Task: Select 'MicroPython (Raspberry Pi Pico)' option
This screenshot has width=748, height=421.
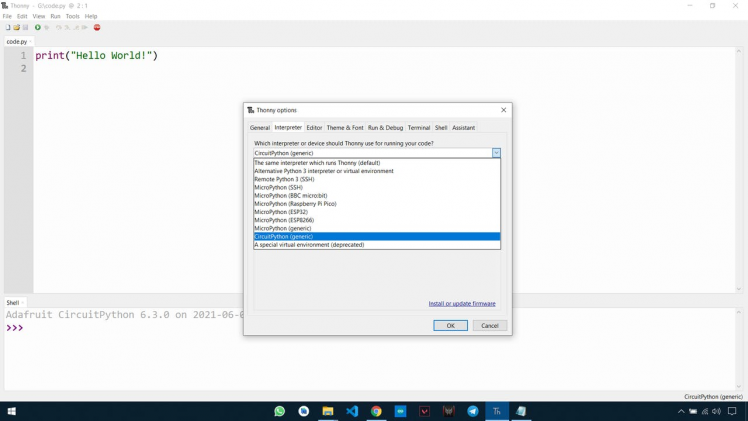Action: click(x=377, y=204)
